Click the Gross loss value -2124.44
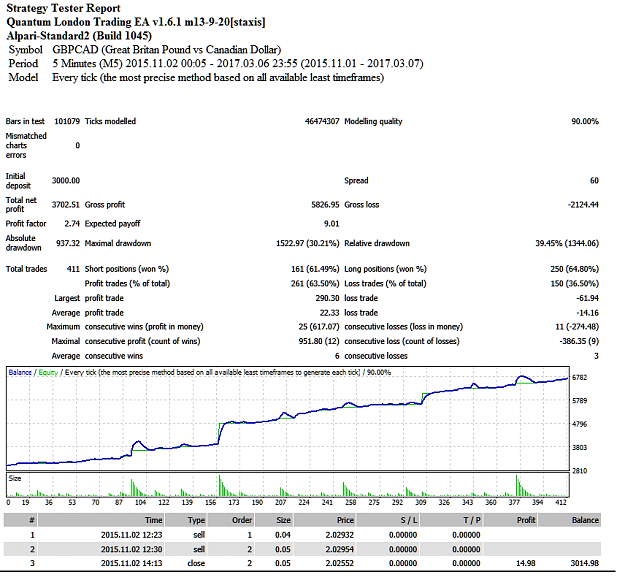This screenshot has width=625, height=580. pos(583,204)
